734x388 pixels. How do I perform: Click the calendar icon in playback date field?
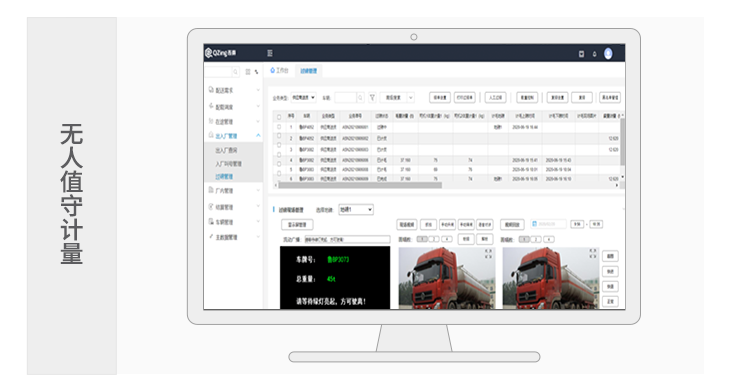point(535,224)
